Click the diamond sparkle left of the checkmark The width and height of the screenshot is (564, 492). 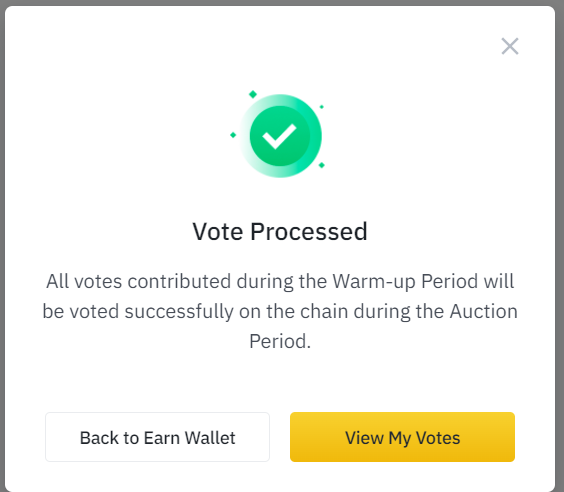tap(233, 135)
